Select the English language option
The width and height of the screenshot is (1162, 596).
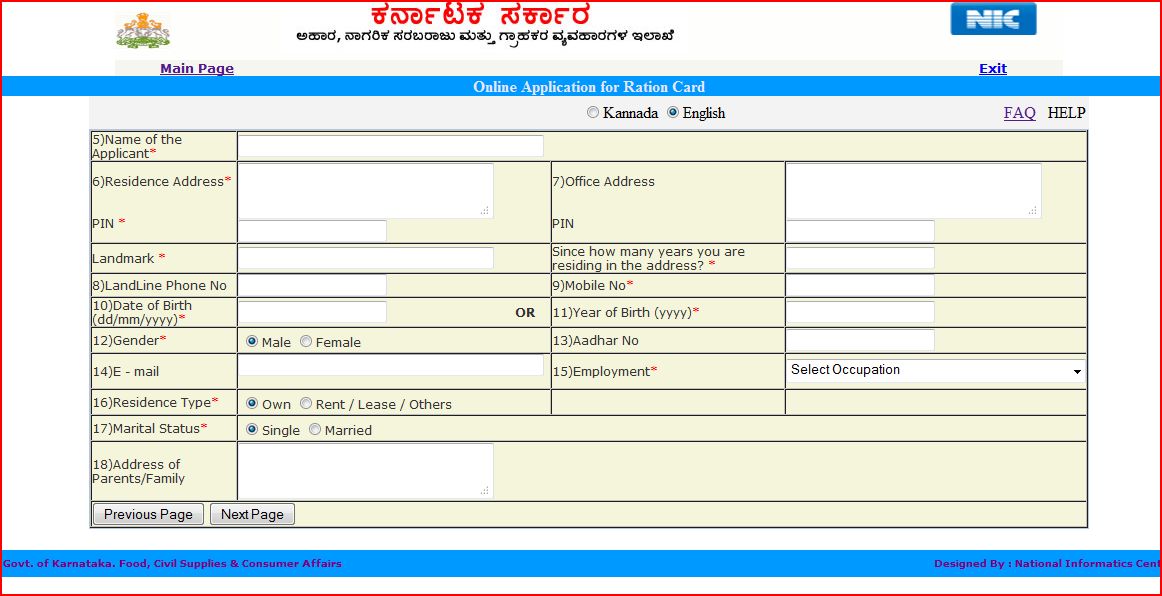674,113
